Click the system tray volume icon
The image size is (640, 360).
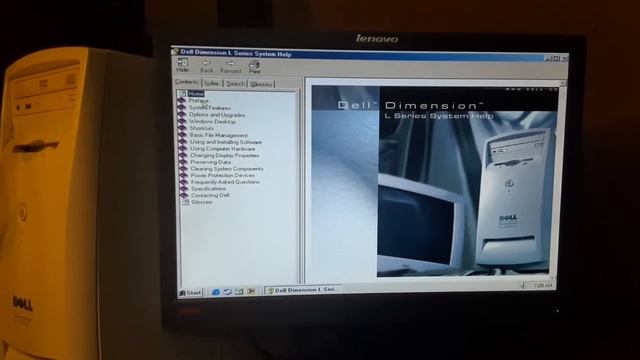click(524, 286)
